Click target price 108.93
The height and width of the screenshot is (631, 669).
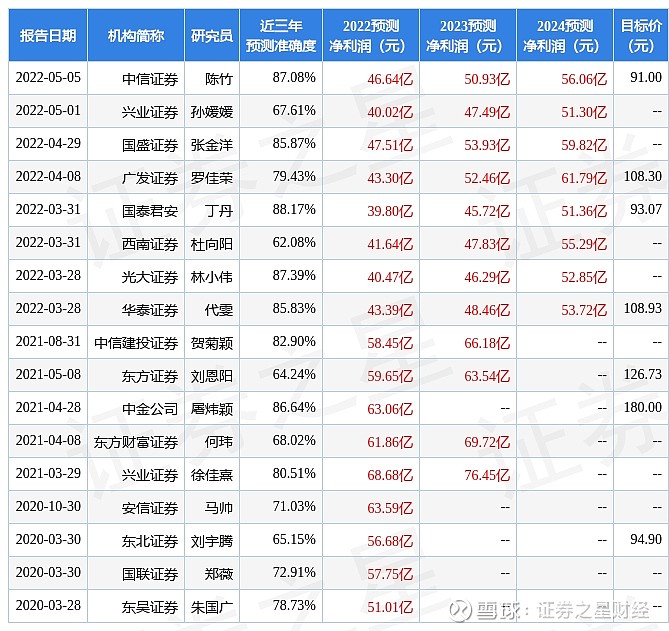[643, 308]
